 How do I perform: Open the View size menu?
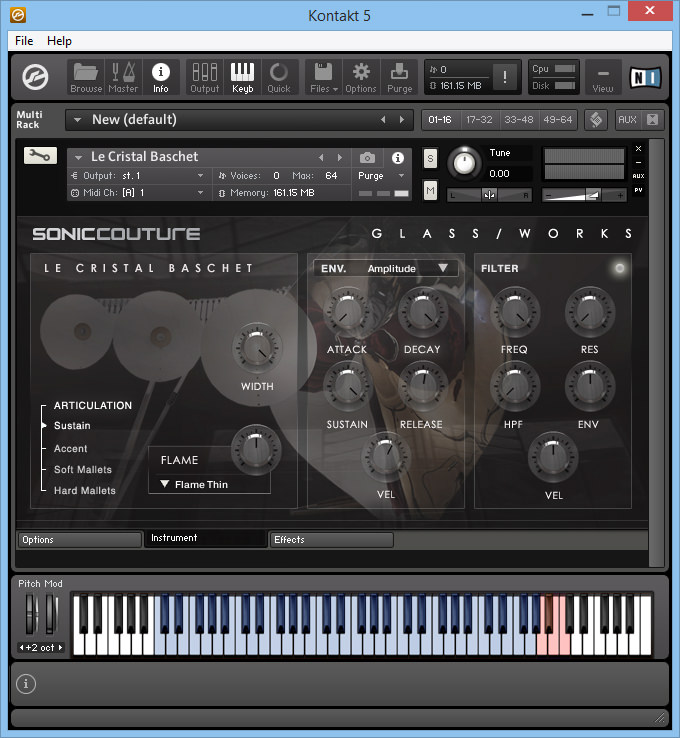click(603, 77)
